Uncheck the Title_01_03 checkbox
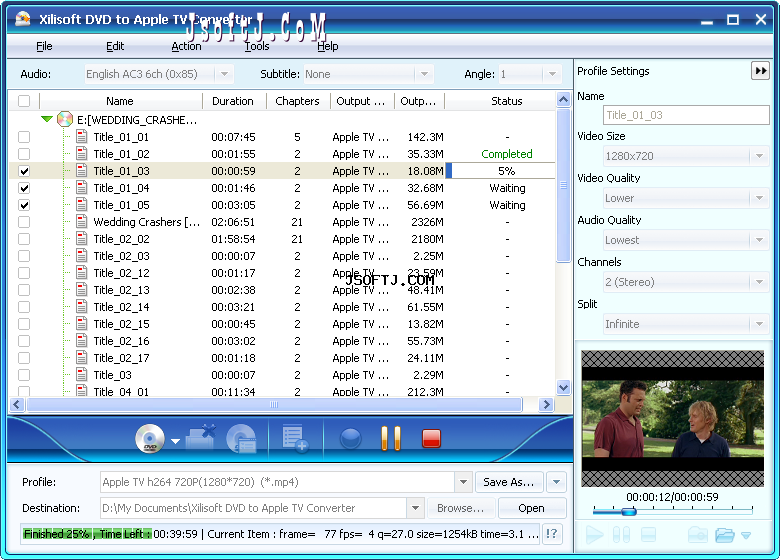 (24, 171)
